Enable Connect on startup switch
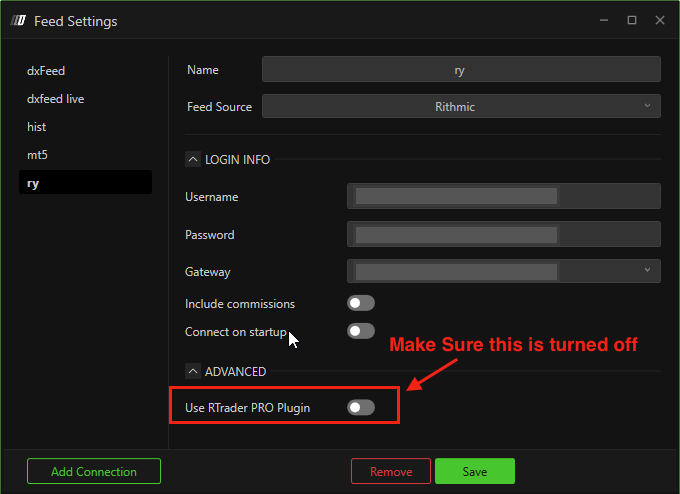 [360, 331]
